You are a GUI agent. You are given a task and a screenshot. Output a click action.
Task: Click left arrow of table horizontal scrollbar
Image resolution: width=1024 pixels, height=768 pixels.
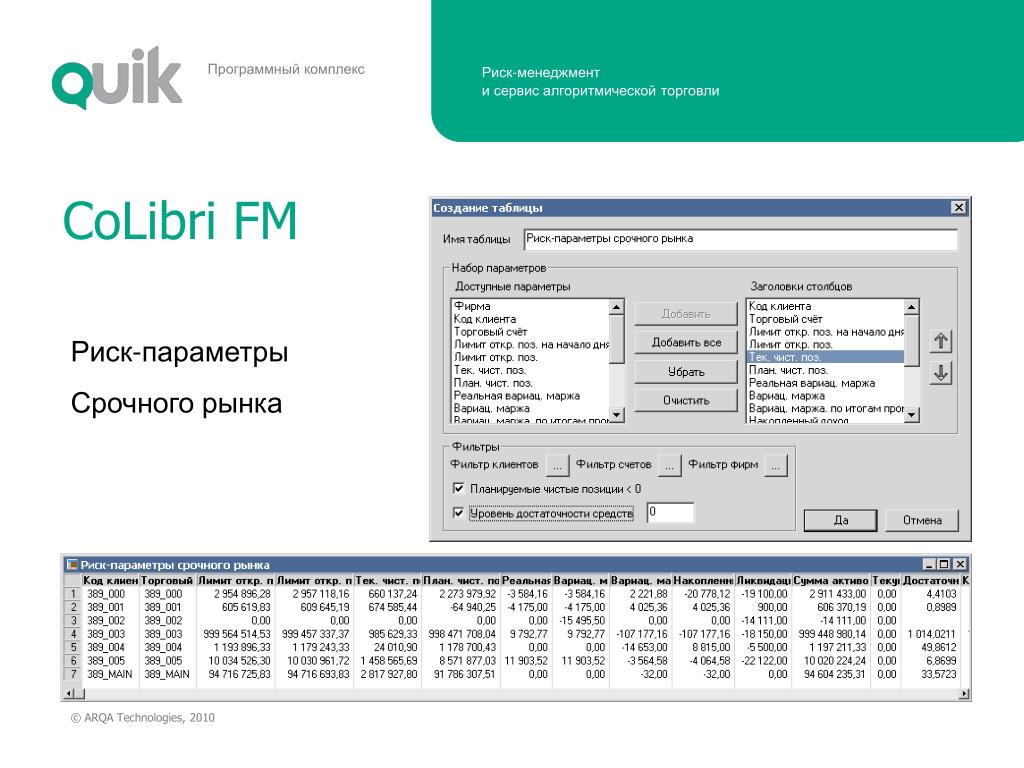(69, 694)
